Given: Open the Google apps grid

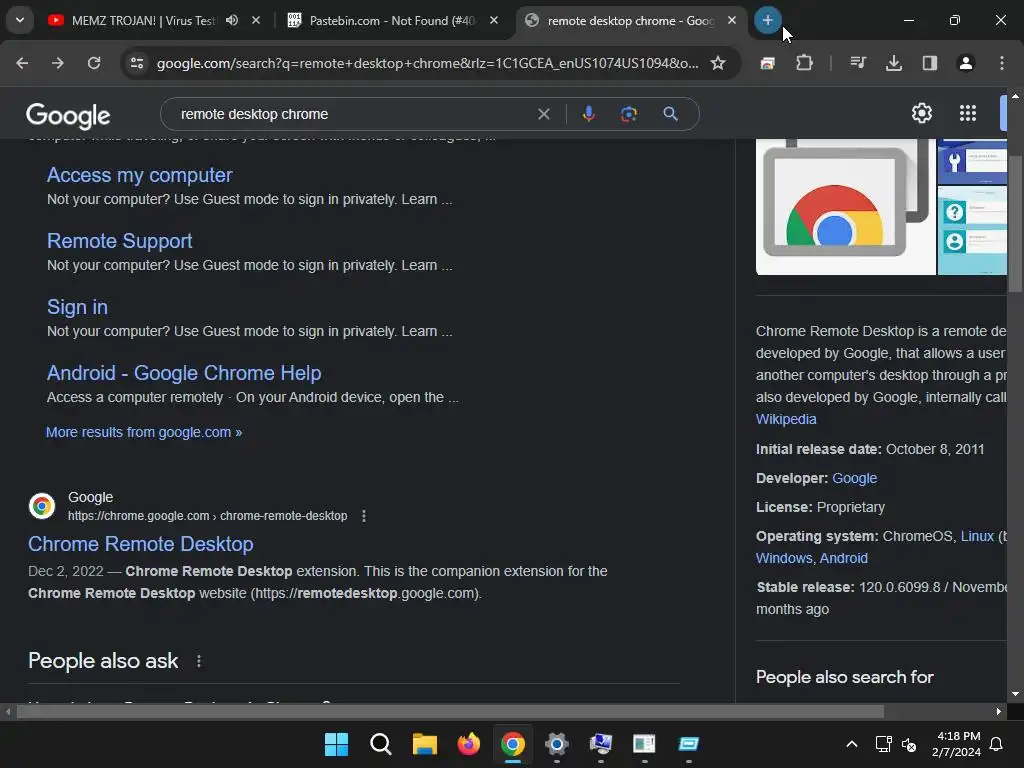Looking at the screenshot, I should (x=967, y=113).
